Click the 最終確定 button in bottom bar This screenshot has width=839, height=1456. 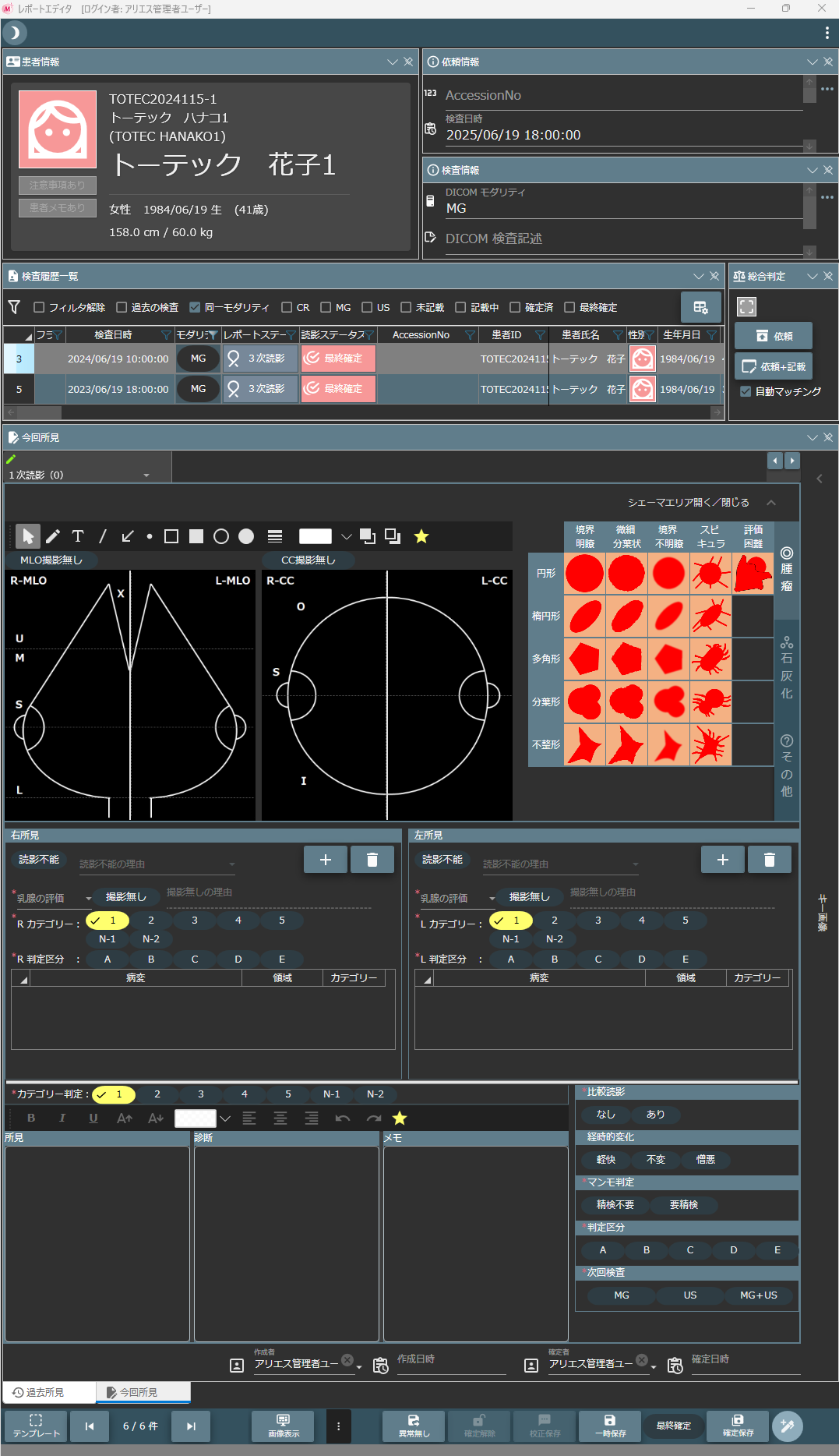pyautogui.click(x=674, y=1426)
